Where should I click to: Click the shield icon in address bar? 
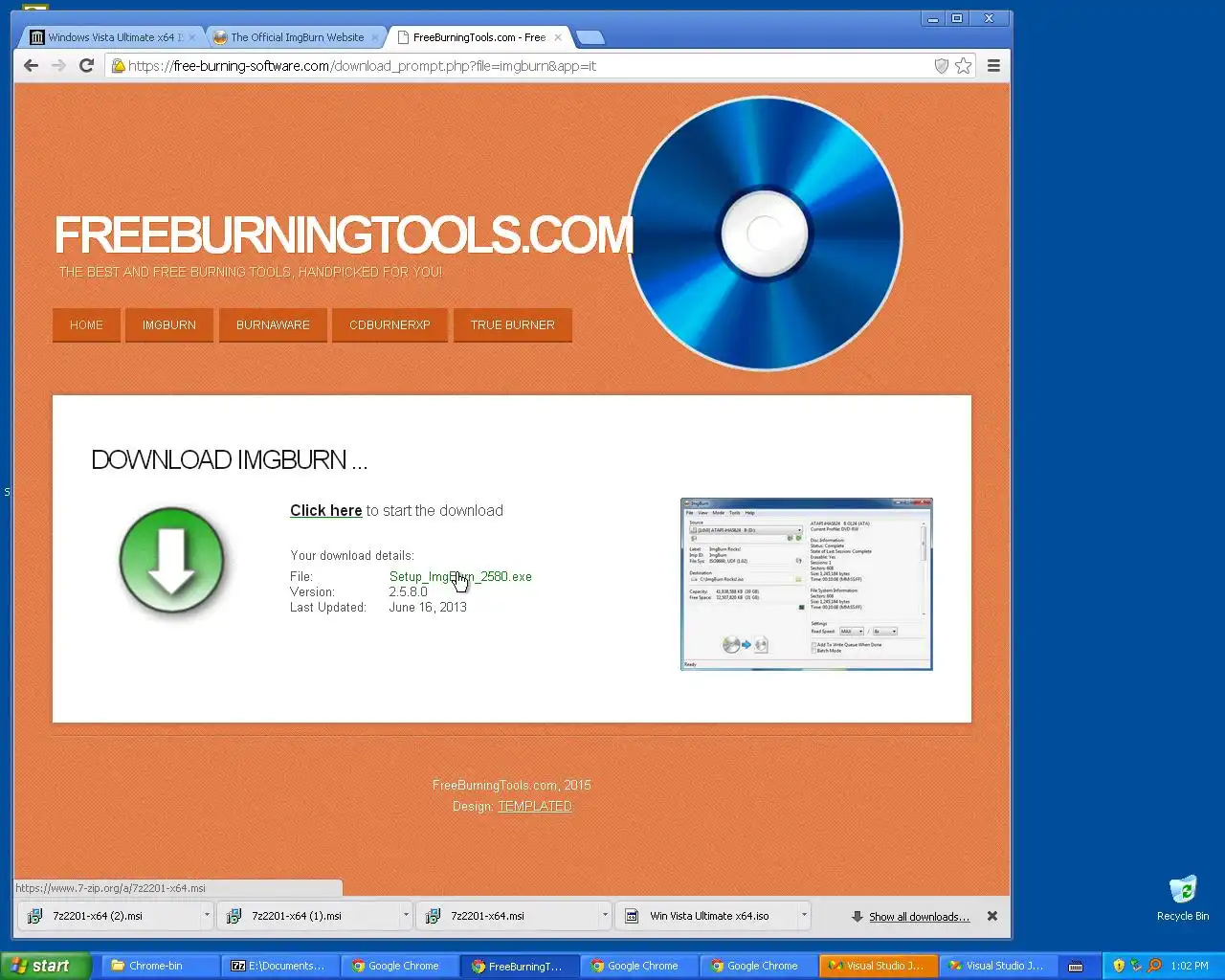pyautogui.click(x=941, y=65)
